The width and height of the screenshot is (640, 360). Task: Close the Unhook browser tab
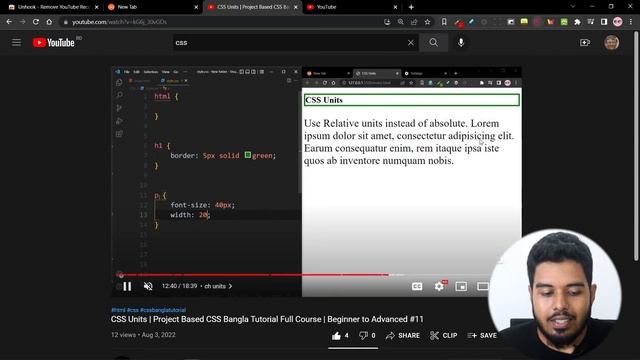tap(96, 7)
